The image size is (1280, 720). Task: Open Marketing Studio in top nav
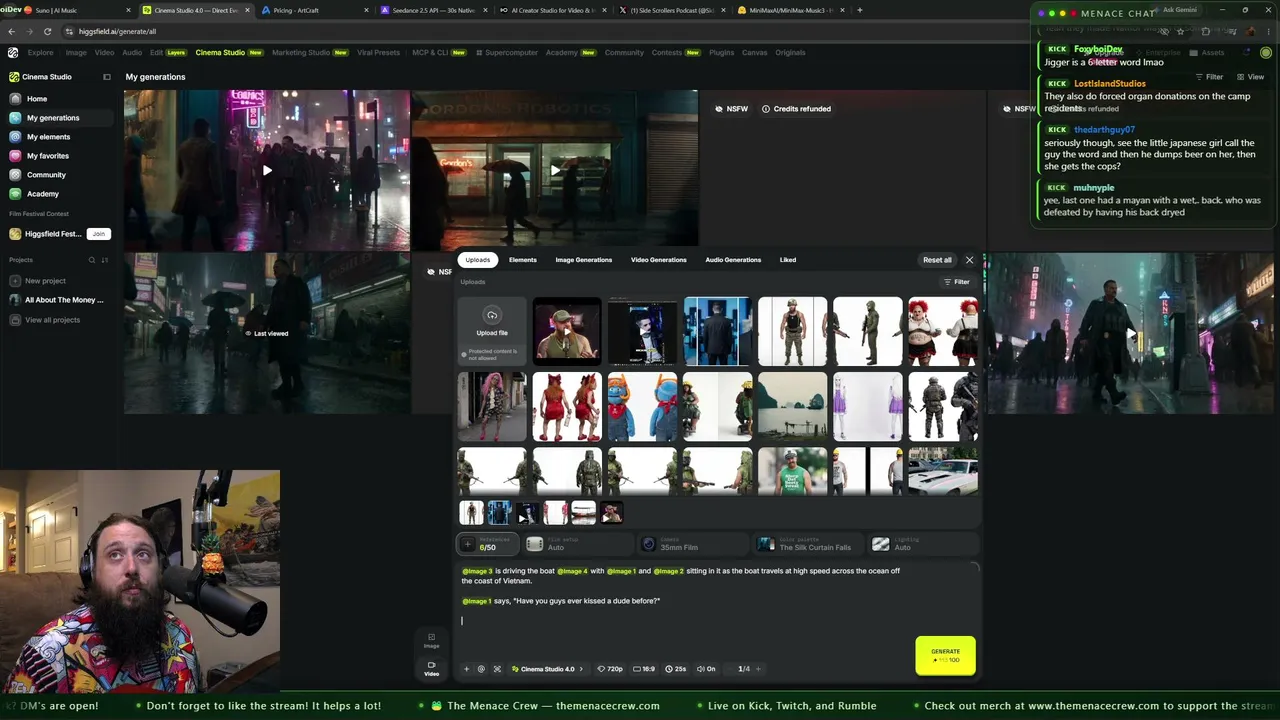pos(310,52)
